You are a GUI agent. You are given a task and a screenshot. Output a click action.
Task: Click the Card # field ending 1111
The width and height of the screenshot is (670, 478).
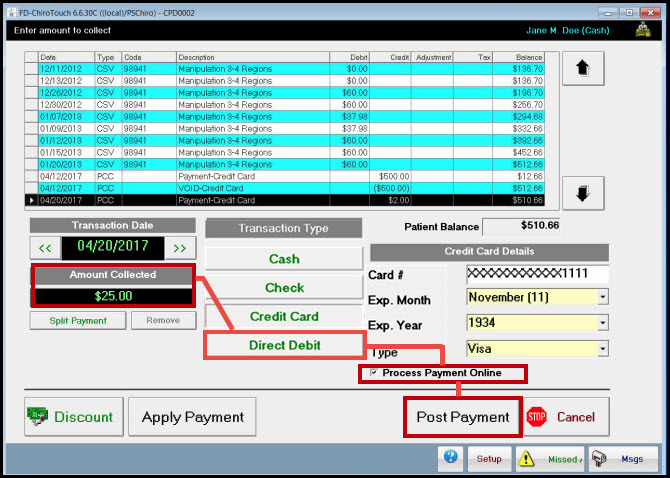click(x=538, y=273)
